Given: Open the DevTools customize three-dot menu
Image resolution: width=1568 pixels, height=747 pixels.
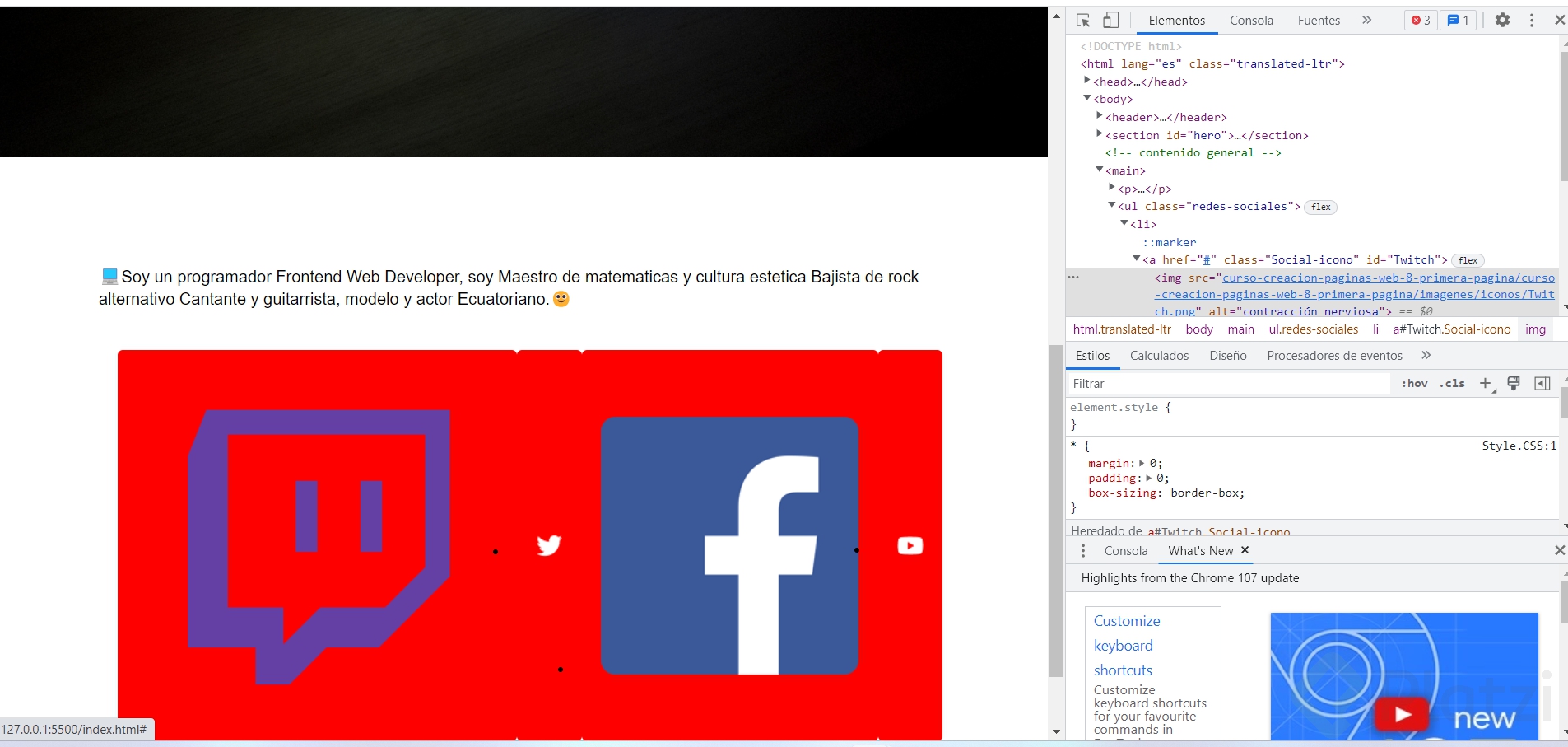Looking at the screenshot, I should [x=1532, y=20].
